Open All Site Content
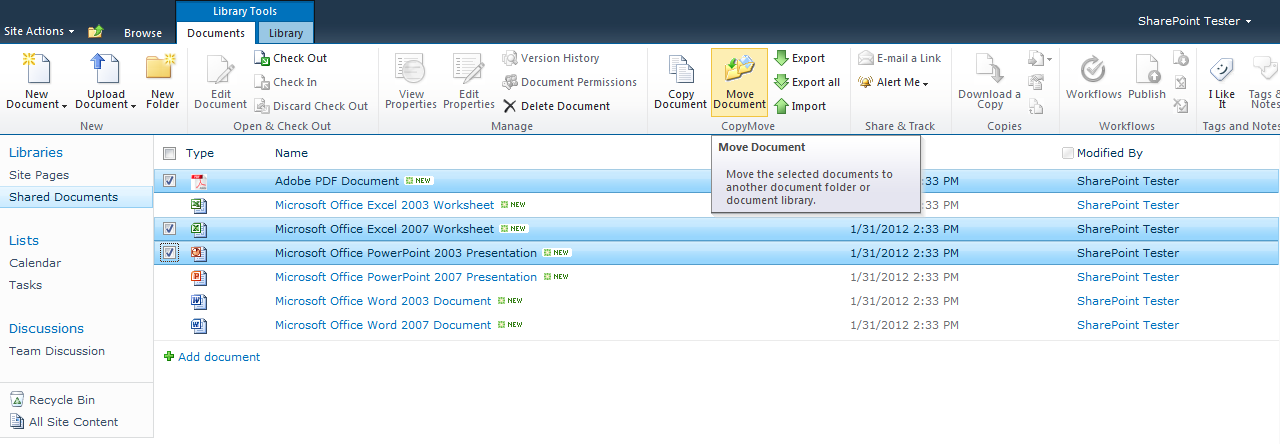Image resolution: width=1280 pixels, height=444 pixels. 64,422
